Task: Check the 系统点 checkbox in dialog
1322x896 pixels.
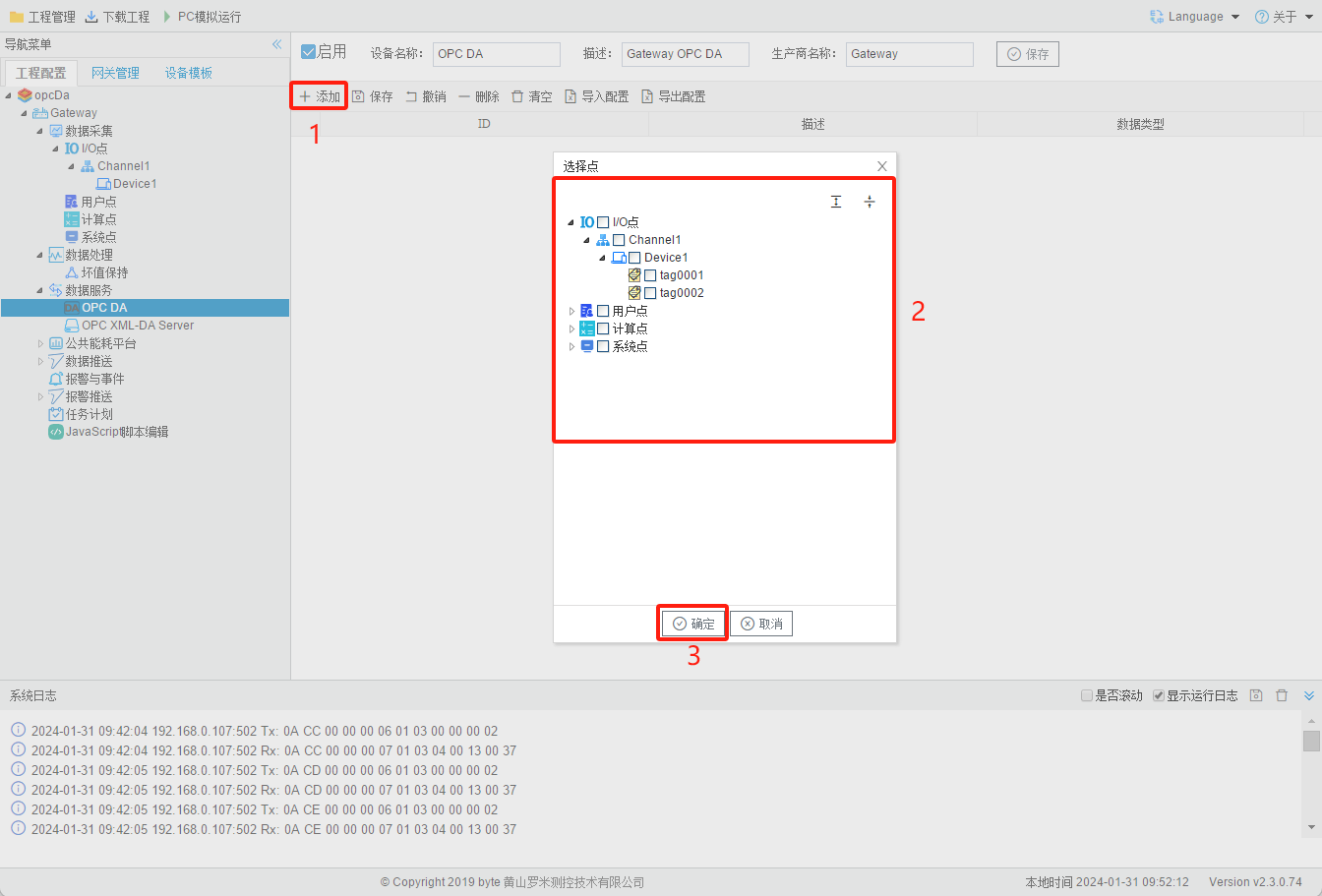Action: [x=603, y=346]
